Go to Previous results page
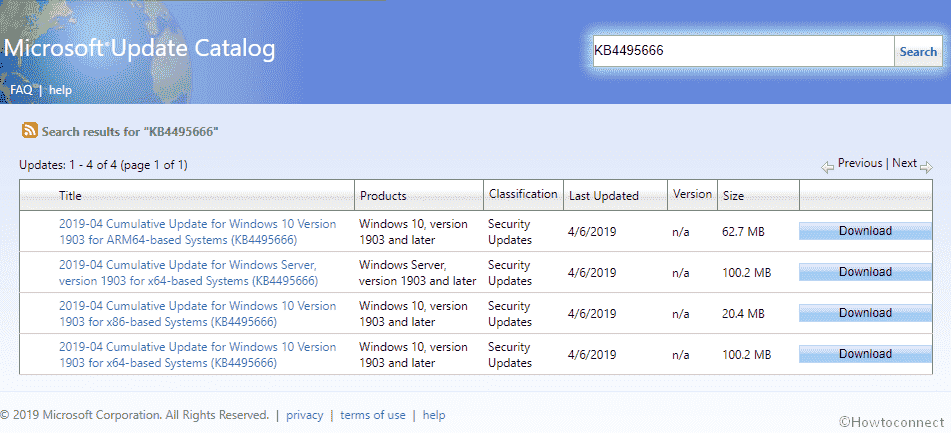The height and width of the screenshot is (433, 951). (860, 163)
